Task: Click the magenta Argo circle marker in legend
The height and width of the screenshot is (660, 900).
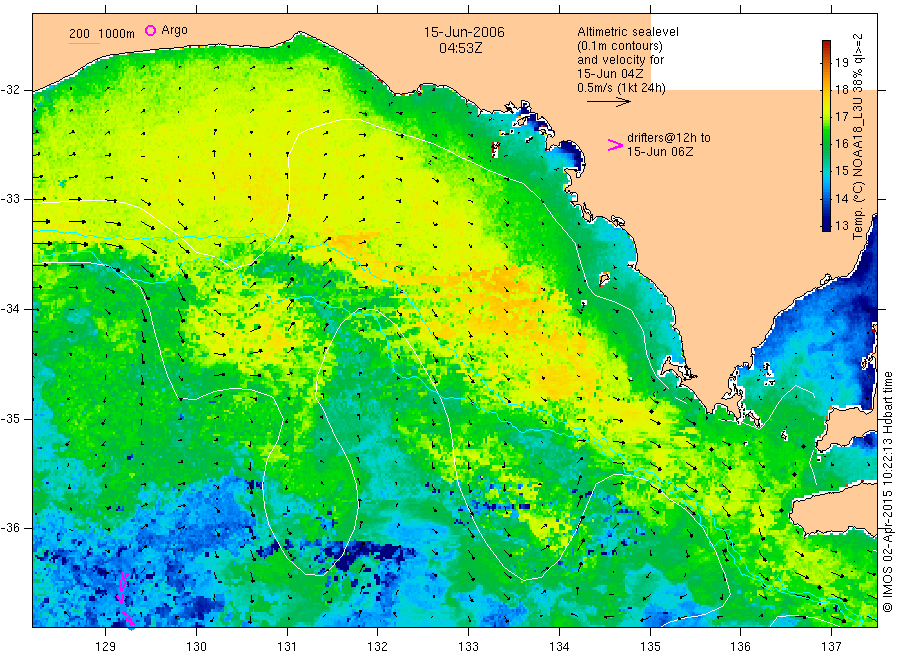Action: click(150, 30)
